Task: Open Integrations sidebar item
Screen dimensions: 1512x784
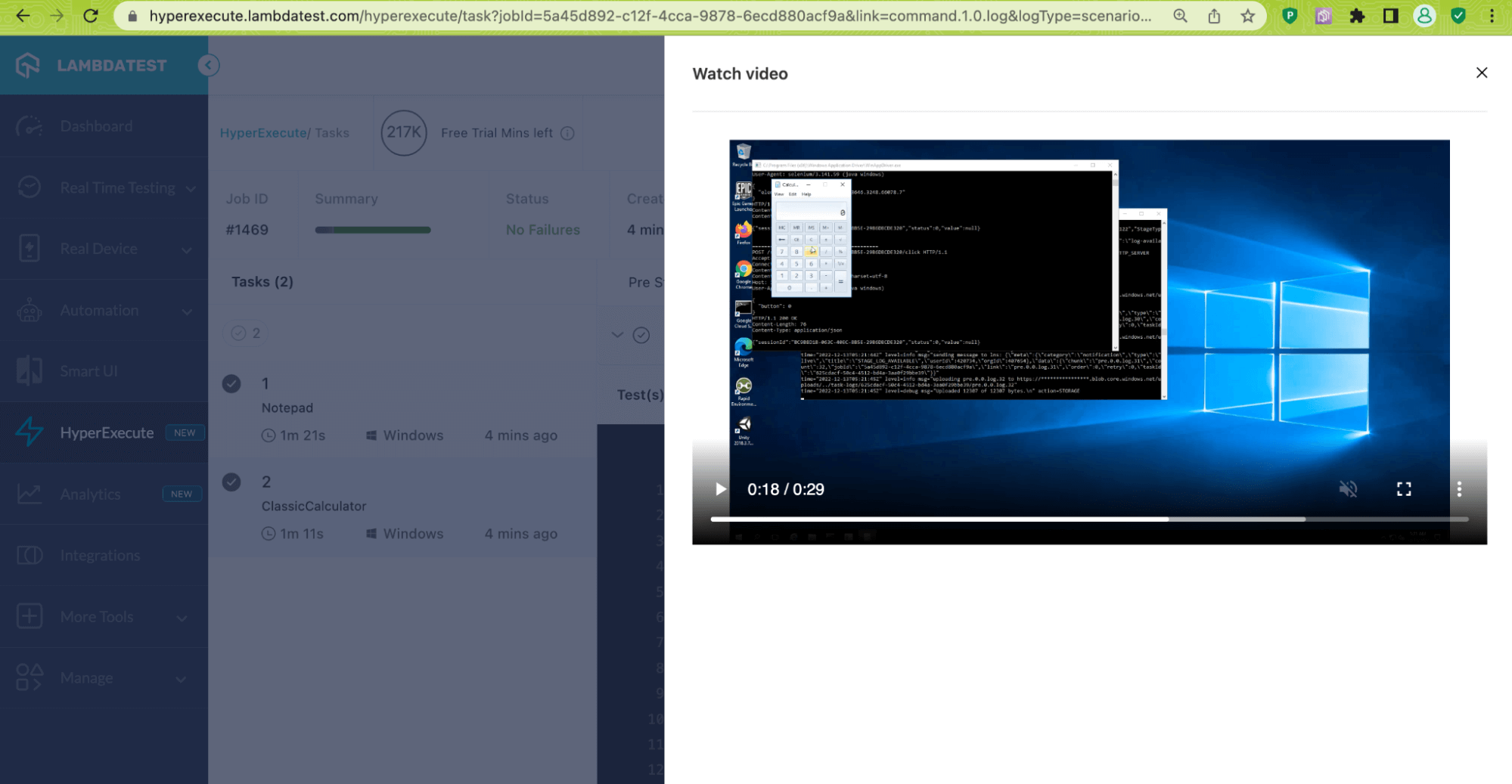Action: coord(100,555)
